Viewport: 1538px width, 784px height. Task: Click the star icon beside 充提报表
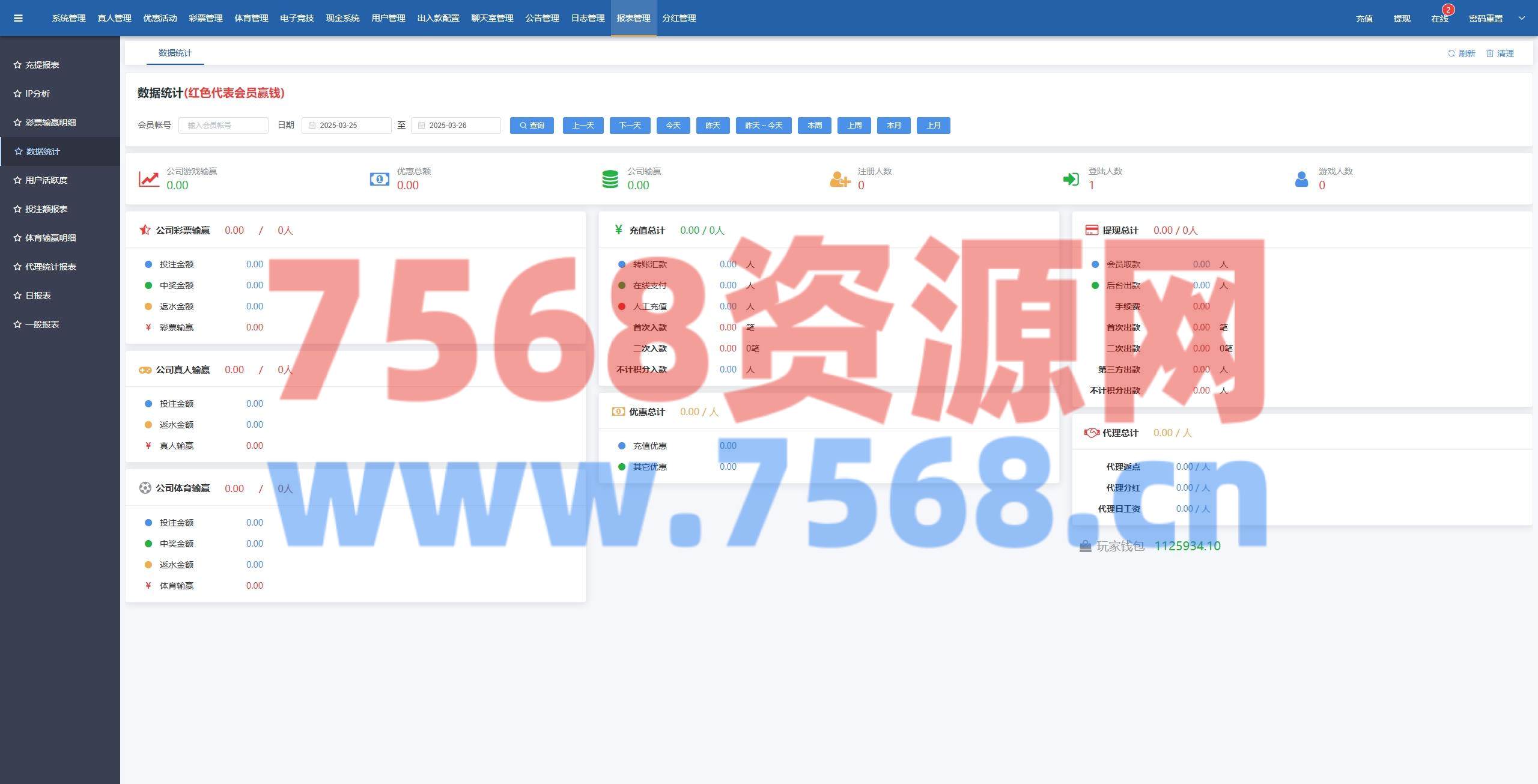click(x=17, y=65)
